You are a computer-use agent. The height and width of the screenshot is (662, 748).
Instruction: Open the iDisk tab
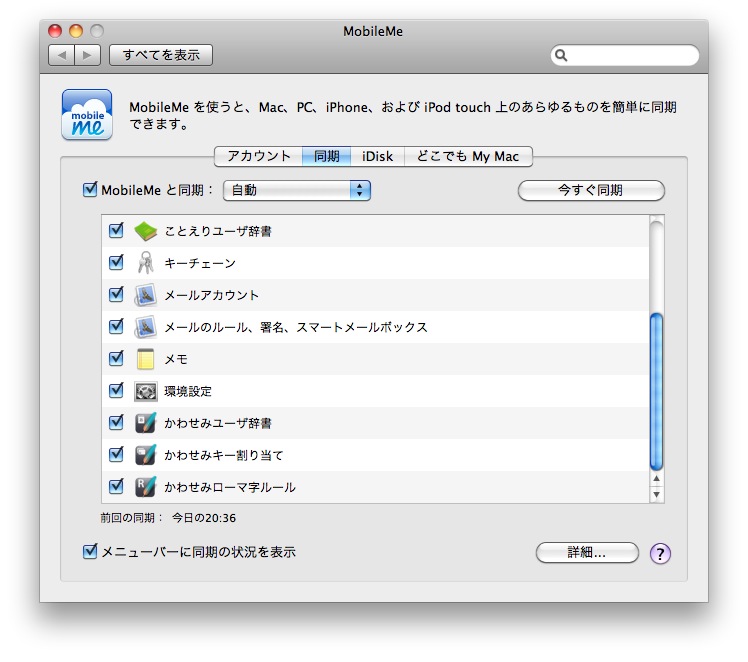click(377, 156)
